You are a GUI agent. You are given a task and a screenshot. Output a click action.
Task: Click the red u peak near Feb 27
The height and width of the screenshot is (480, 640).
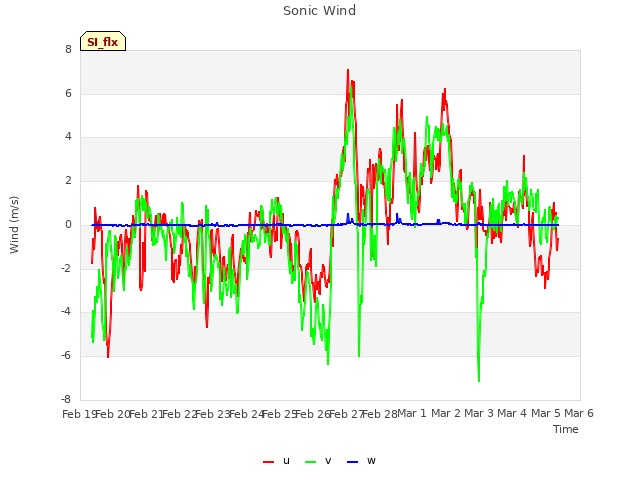tap(348, 70)
